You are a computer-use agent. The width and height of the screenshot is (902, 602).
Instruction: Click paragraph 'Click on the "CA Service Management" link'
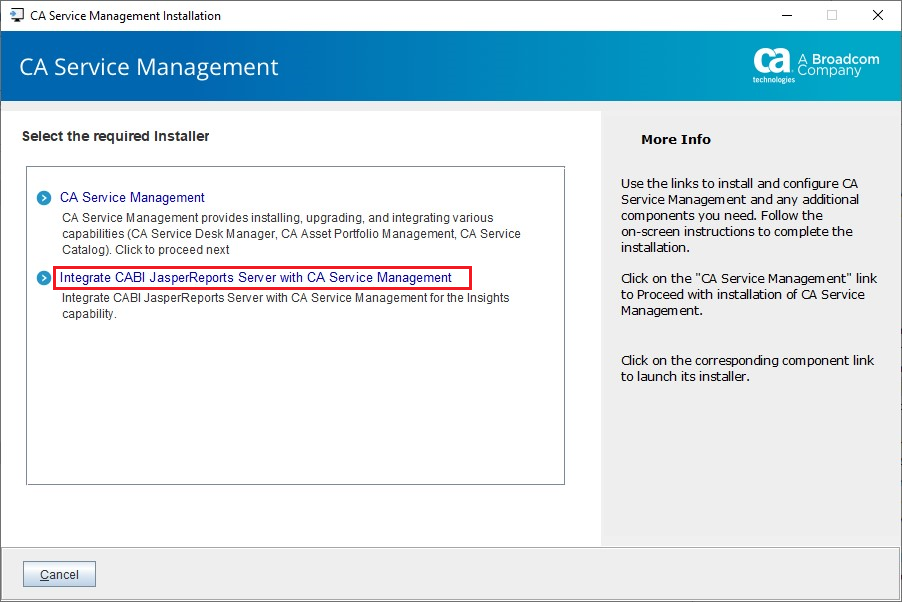tap(749, 294)
